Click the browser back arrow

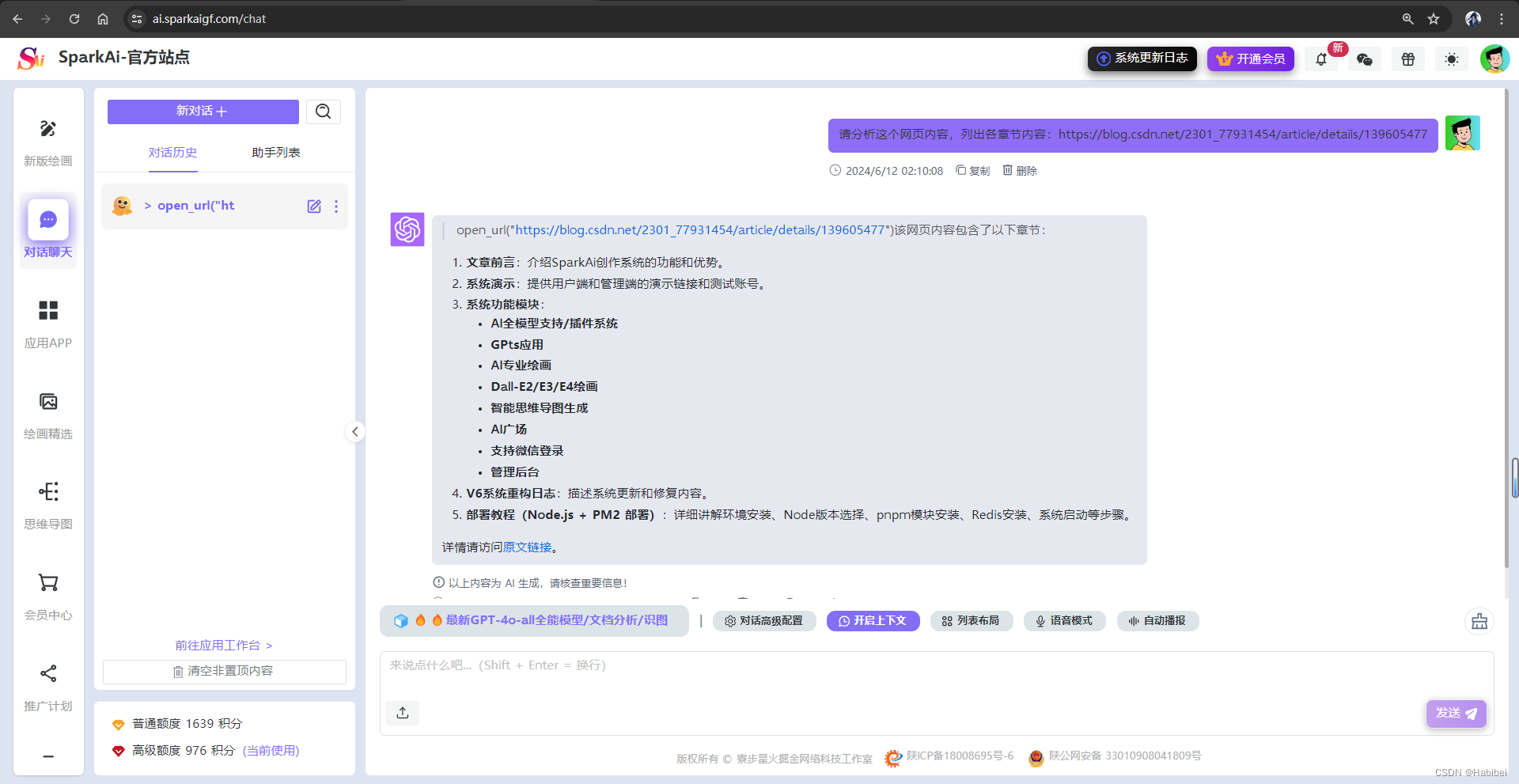tap(17, 19)
